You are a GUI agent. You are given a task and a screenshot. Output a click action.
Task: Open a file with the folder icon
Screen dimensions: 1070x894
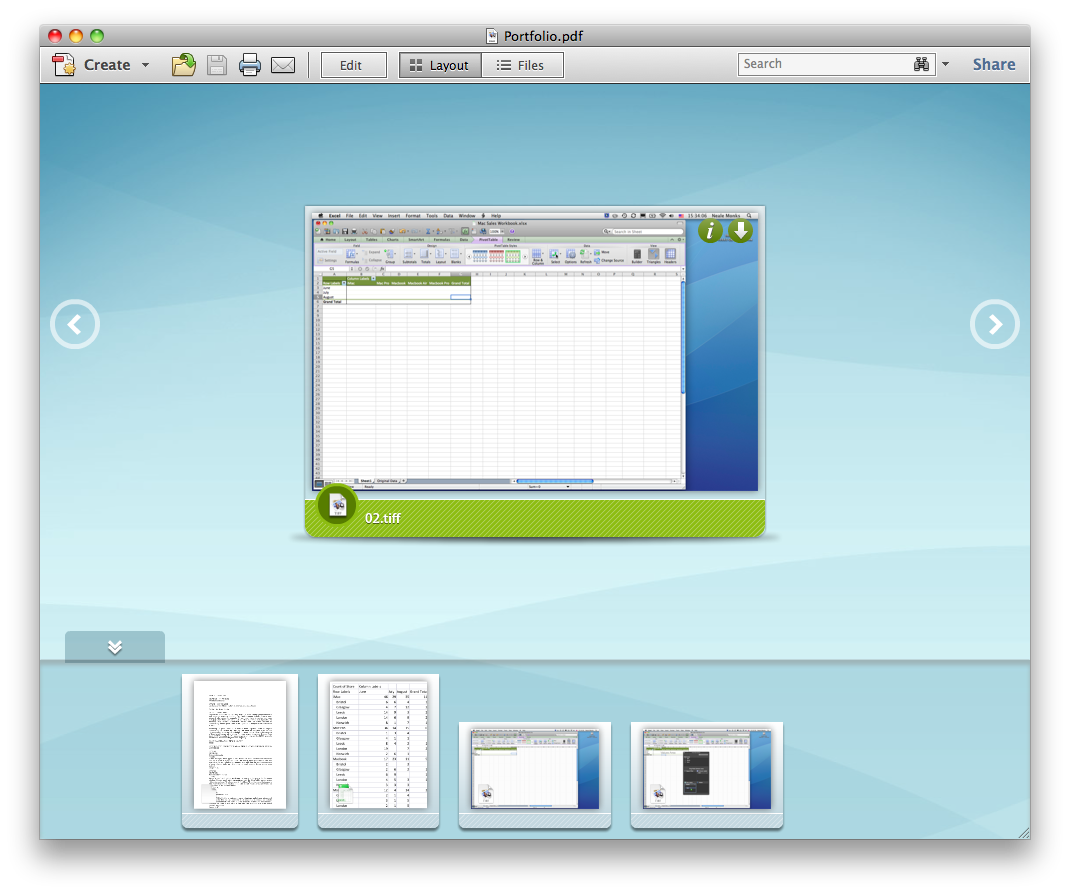183,65
